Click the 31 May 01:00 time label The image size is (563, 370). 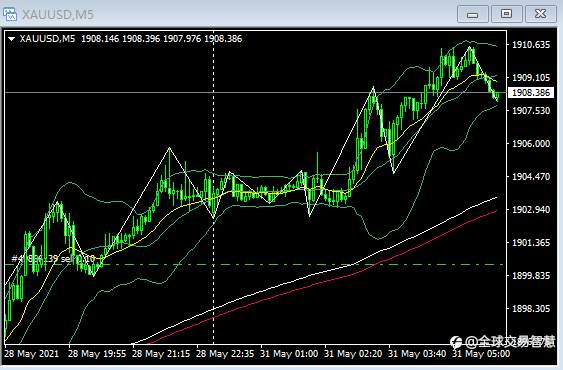[289, 354]
